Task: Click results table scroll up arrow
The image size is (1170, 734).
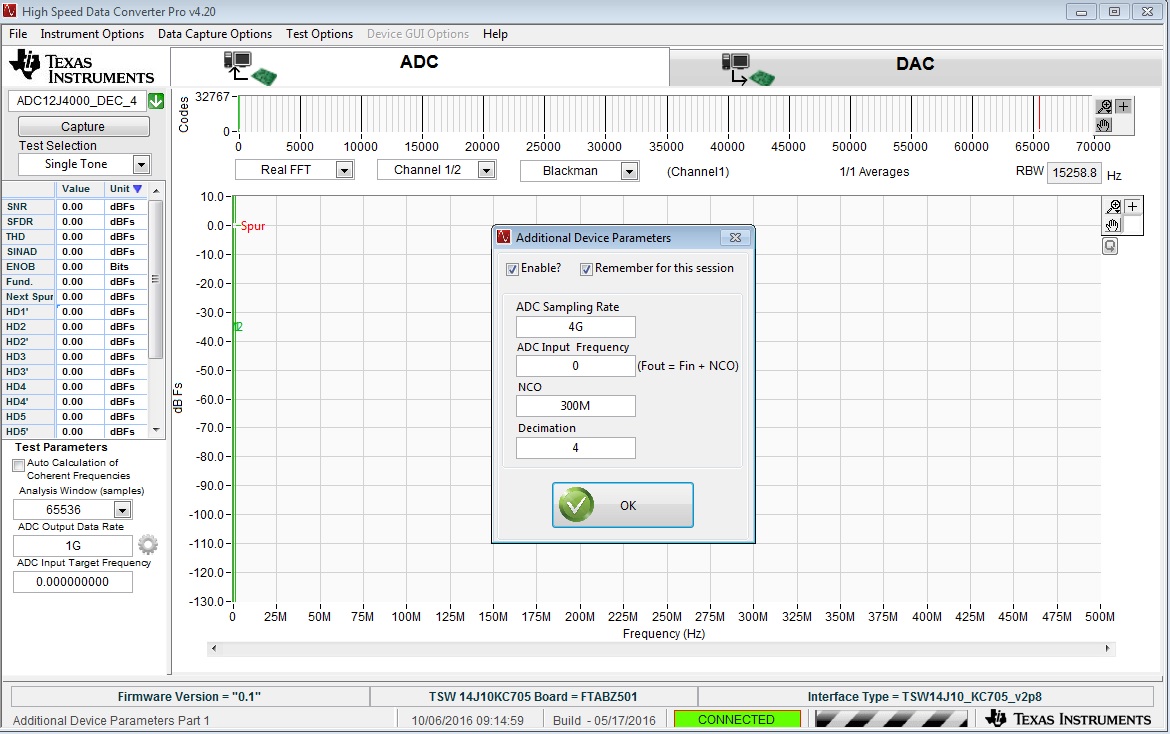Action: pyautogui.click(x=155, y=190)
